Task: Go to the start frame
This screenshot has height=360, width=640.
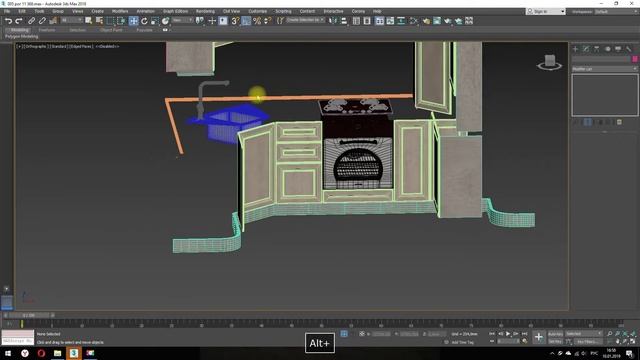Action: (492, 333)
